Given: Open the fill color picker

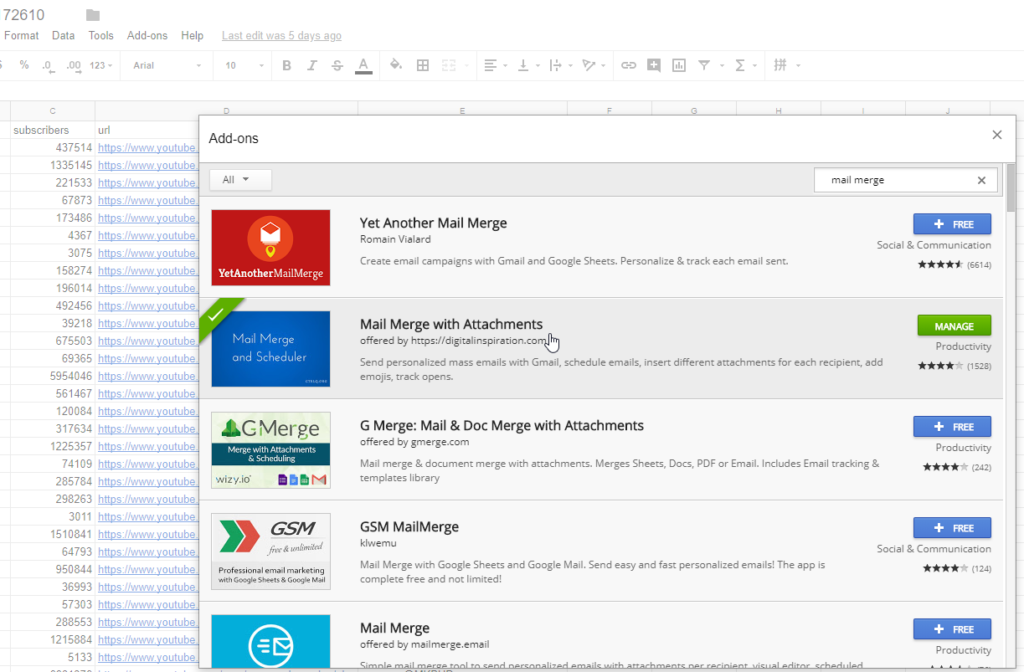Looking at the screenshot, I should [x=395, y=66].
